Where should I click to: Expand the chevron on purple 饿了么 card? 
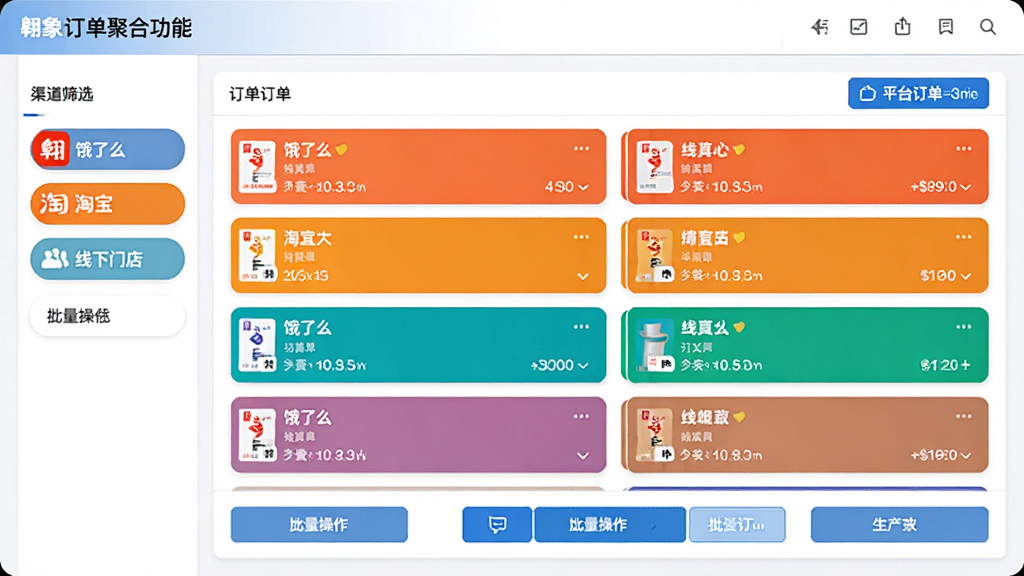[x=583, y=455]
